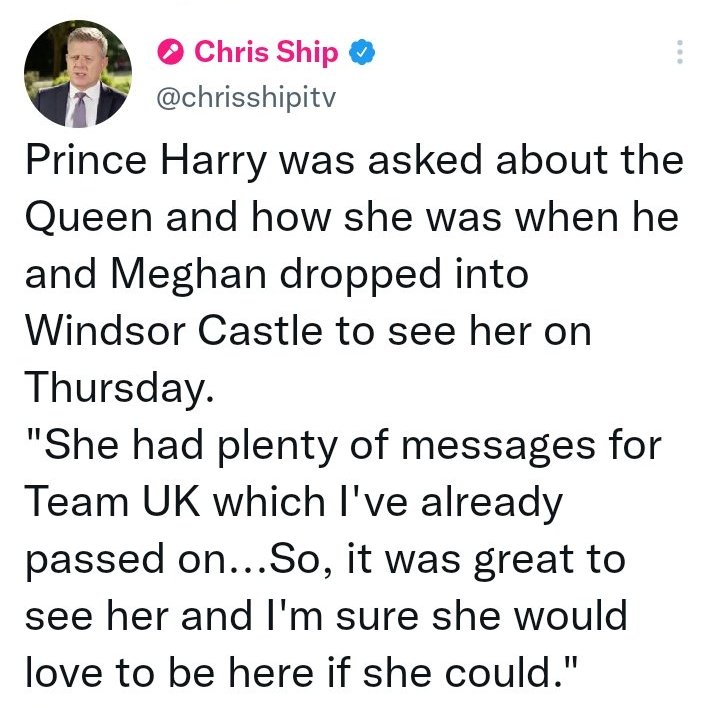Click "Windsor Castle" in the tweet text
Viewport: 720px width, 710px height.
coord(171,331)
